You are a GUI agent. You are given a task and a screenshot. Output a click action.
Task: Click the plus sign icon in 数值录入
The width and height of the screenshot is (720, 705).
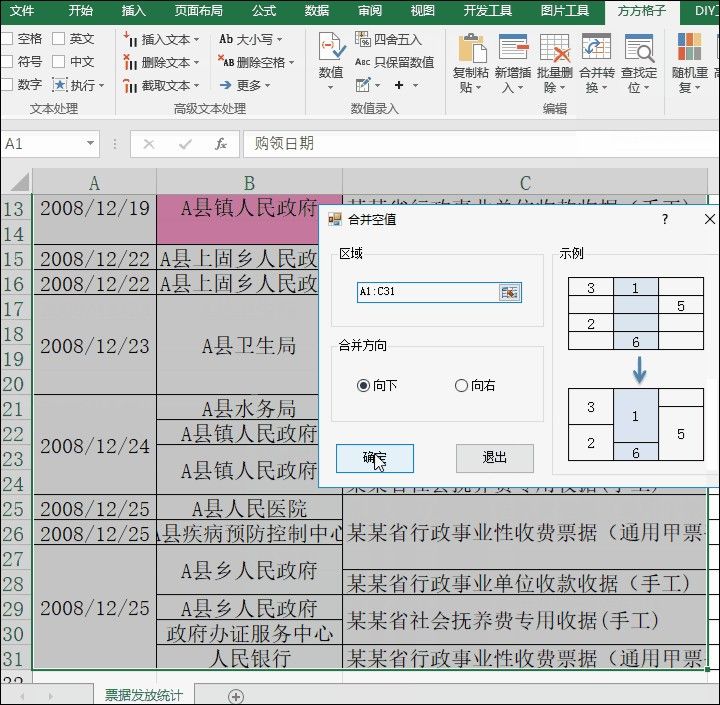pos(399,85)
